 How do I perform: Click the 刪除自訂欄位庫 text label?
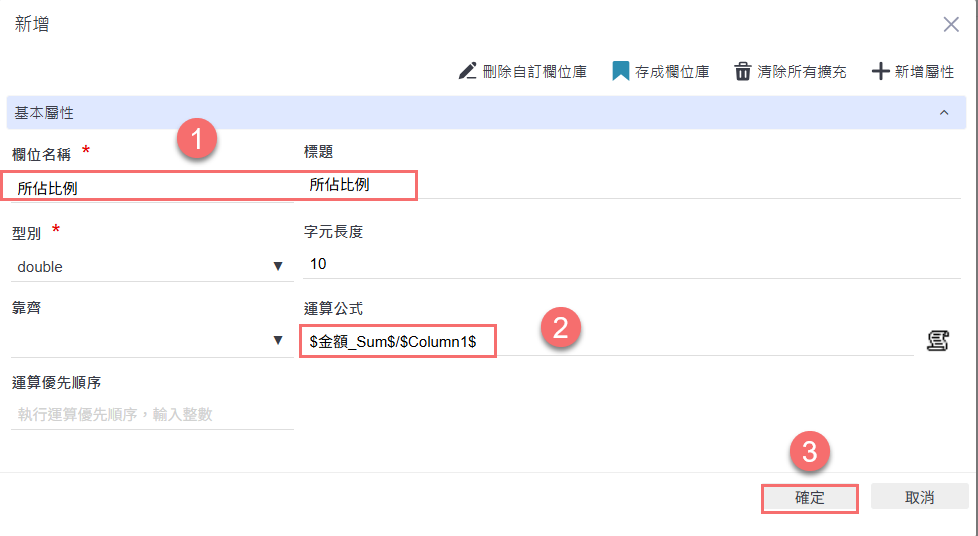(534, 72)
